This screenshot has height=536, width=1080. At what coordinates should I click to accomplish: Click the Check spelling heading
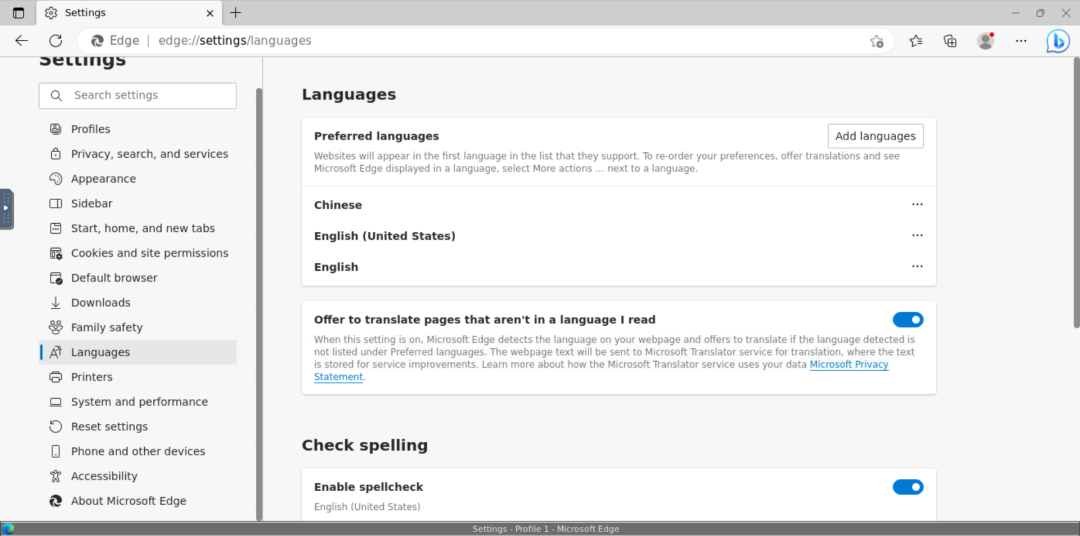tap(364, 445)
